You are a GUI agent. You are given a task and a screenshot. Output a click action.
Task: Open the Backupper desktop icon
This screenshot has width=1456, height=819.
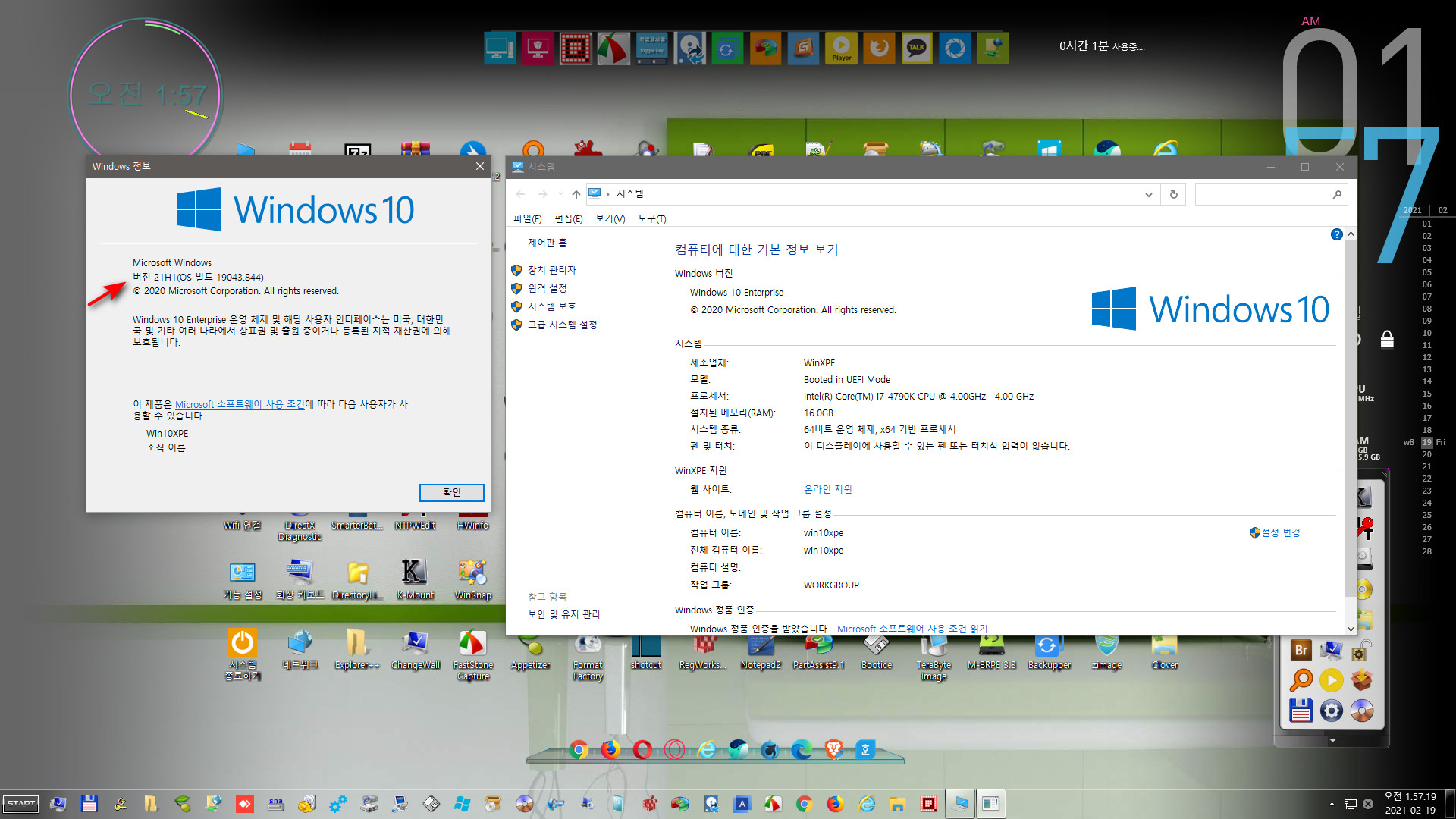point(1049,651)
